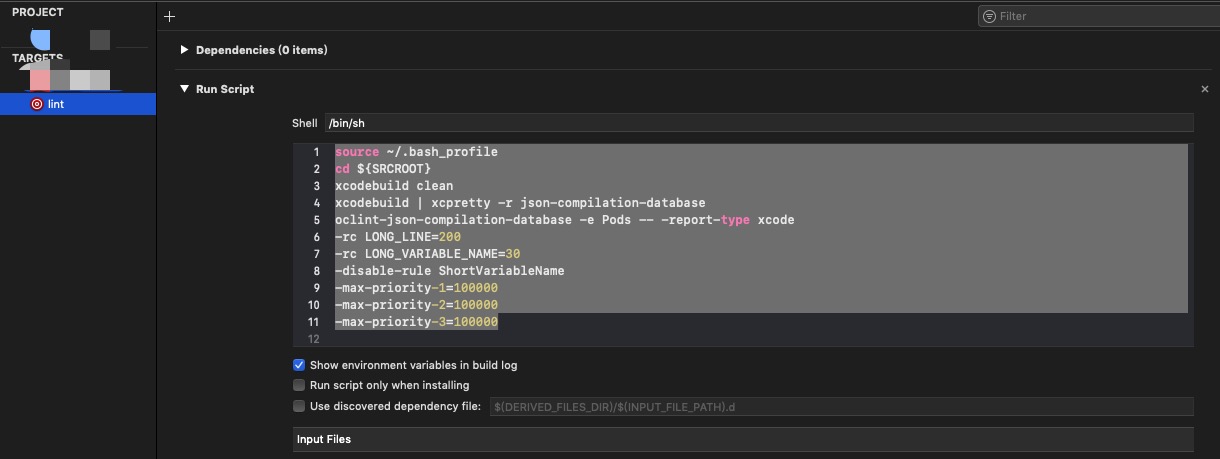Delete the Run Script phase with x
The height and width of the screenshot is (459, 1220).
1204,89
